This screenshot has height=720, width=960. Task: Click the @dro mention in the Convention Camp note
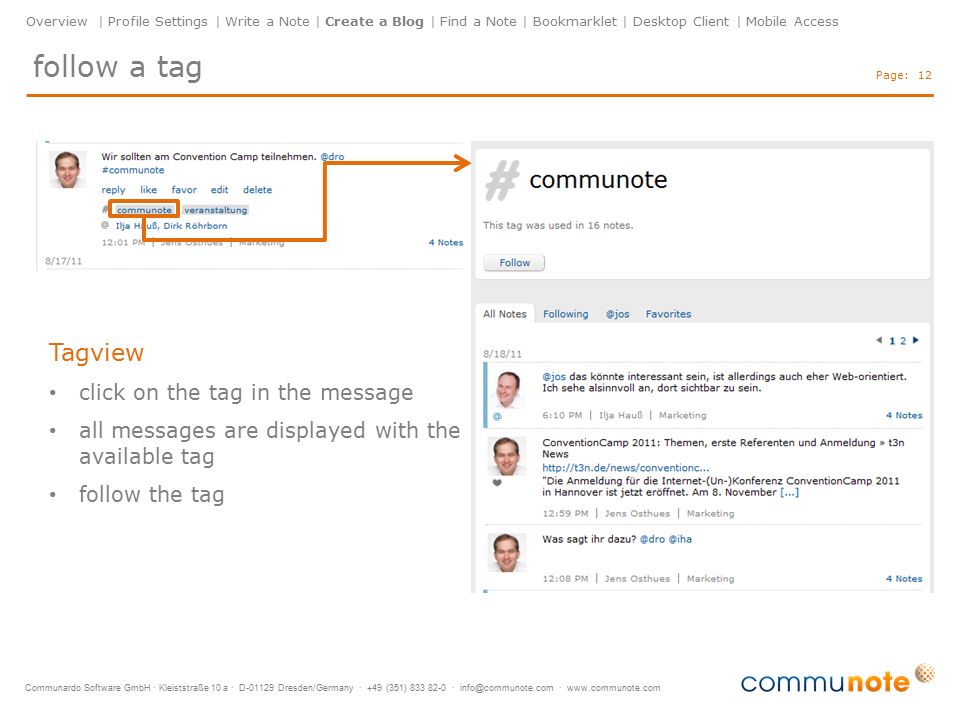pos(332,157)
